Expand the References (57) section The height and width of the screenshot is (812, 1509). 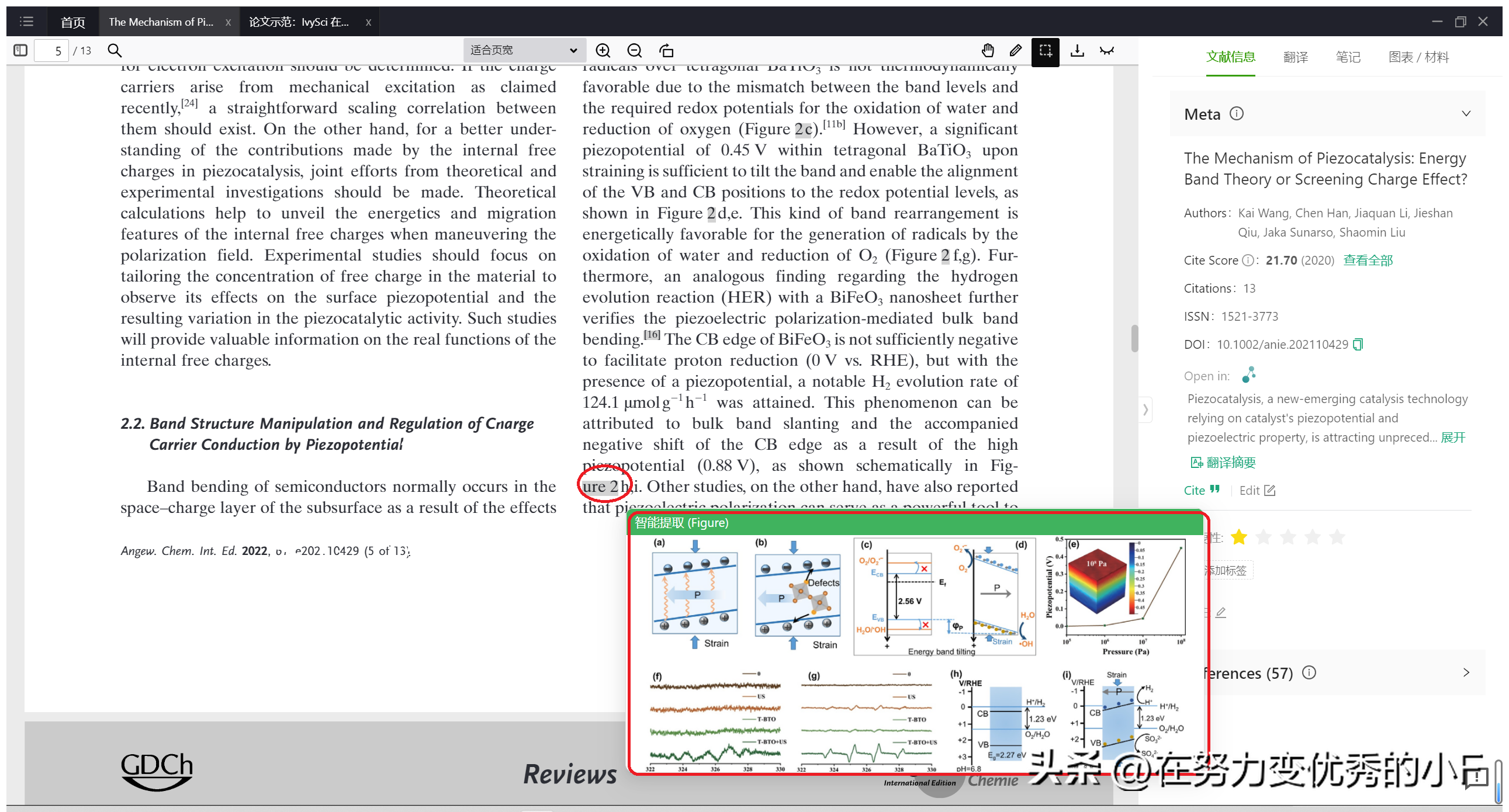pos(1466,672)
